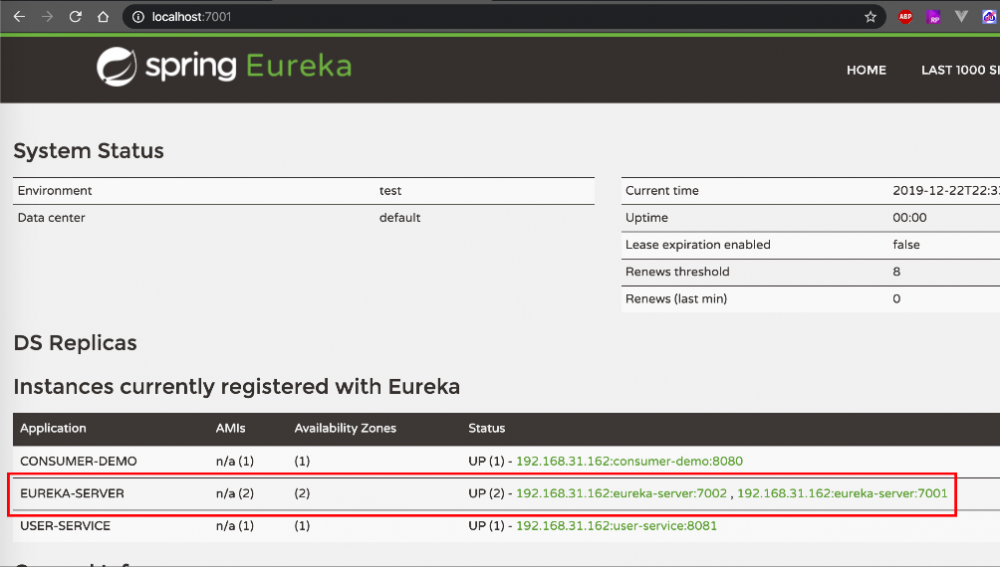1000x567 pixels.
Task: Click the Application column header
Action: [x=53, y=429]
